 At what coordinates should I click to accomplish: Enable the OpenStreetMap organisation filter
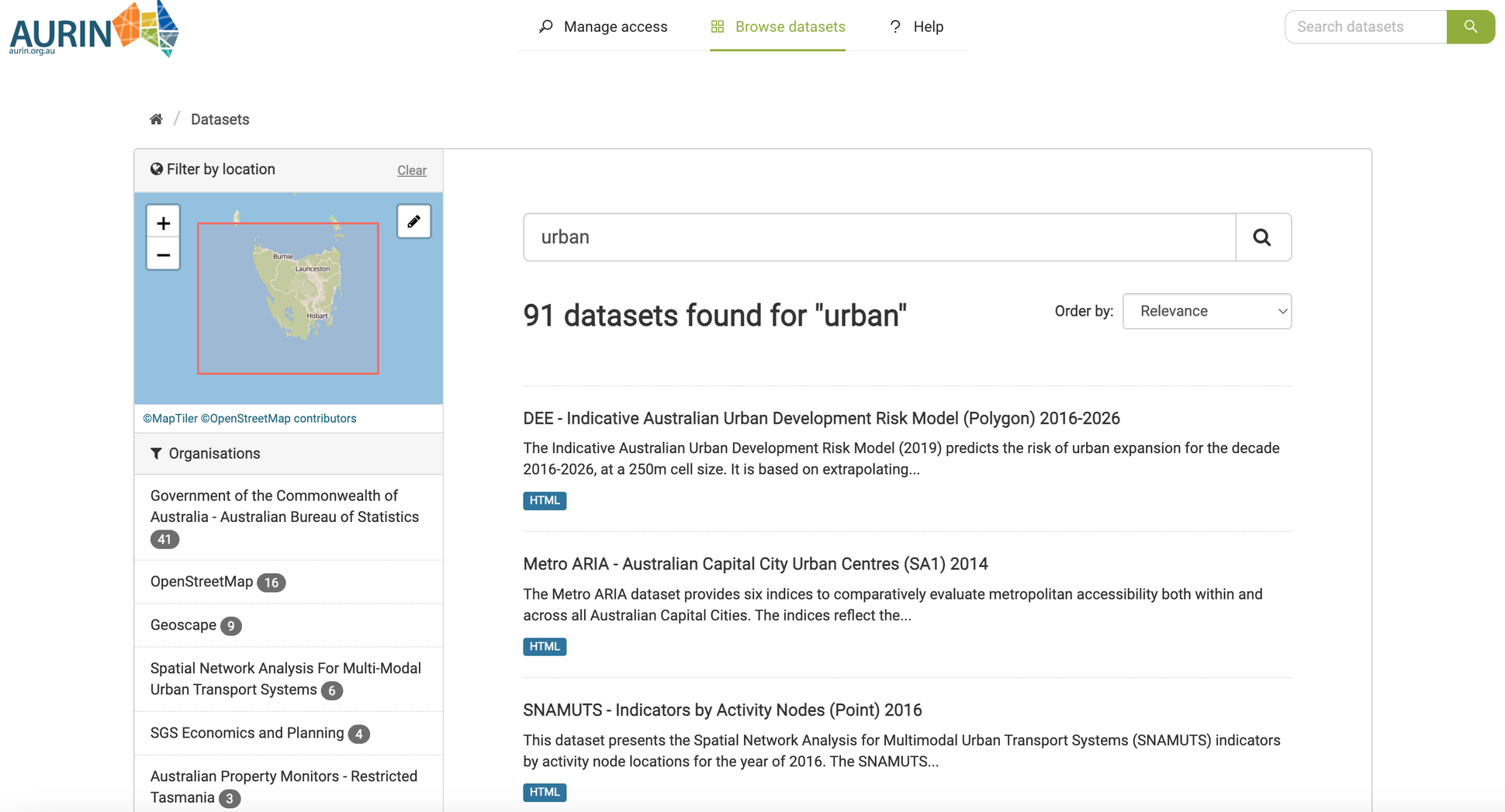coord(201,582)
